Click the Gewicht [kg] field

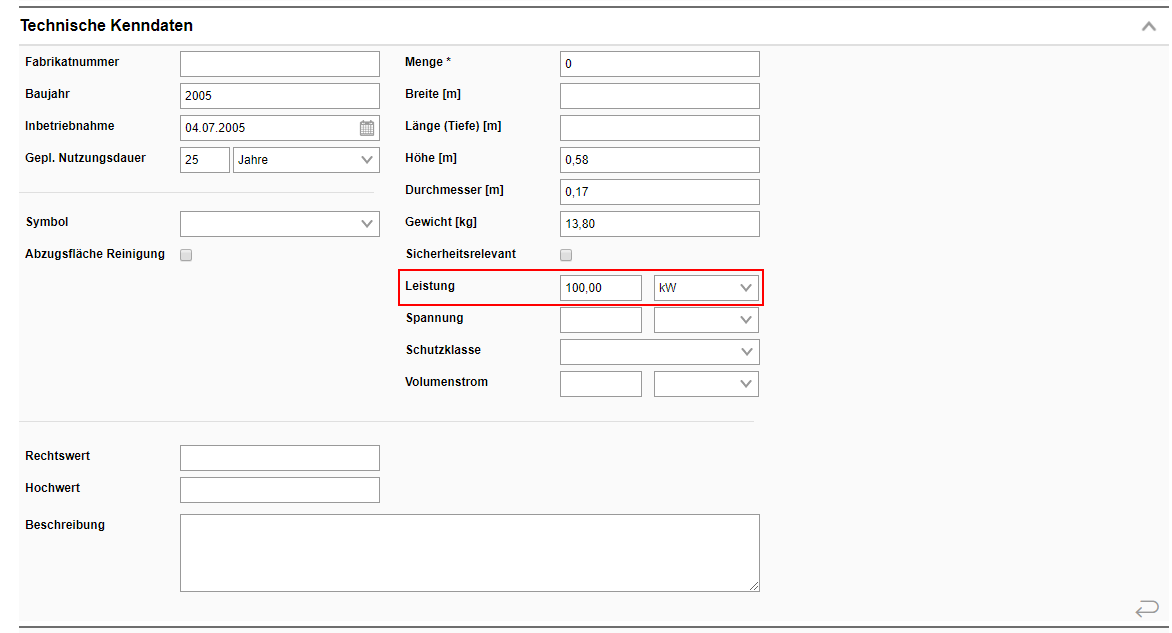click(x=660, y=224)
